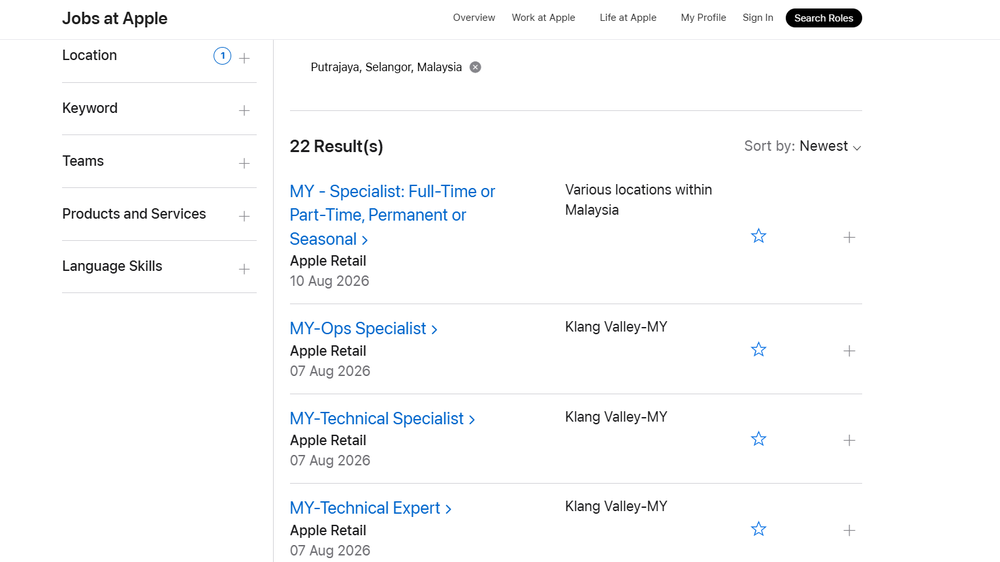The height and width of the screenshot is (562, 1000).
Task: Open the Jobs at Apple home link
Action: pyautogui.click(x=115, y=18)
